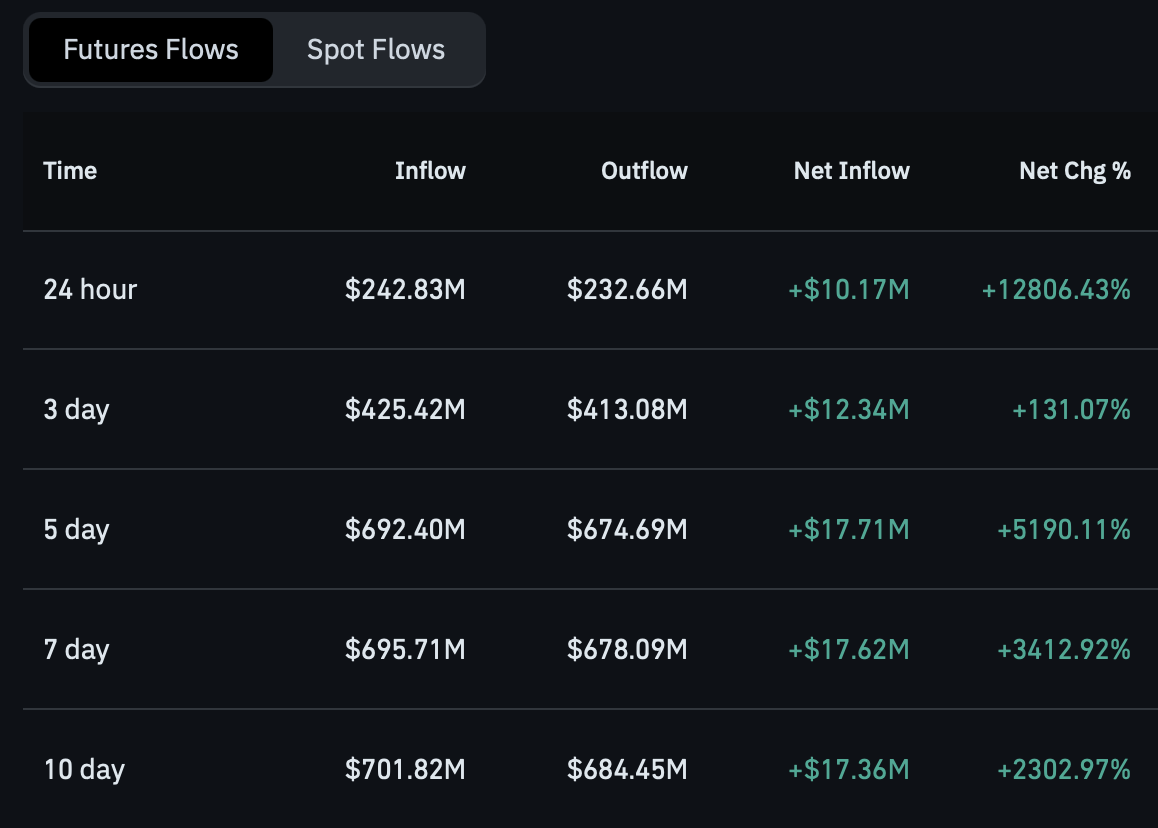Click the Outflow column header
The width and height of the screenshot is (1158, 828).
tap(644, 171)
